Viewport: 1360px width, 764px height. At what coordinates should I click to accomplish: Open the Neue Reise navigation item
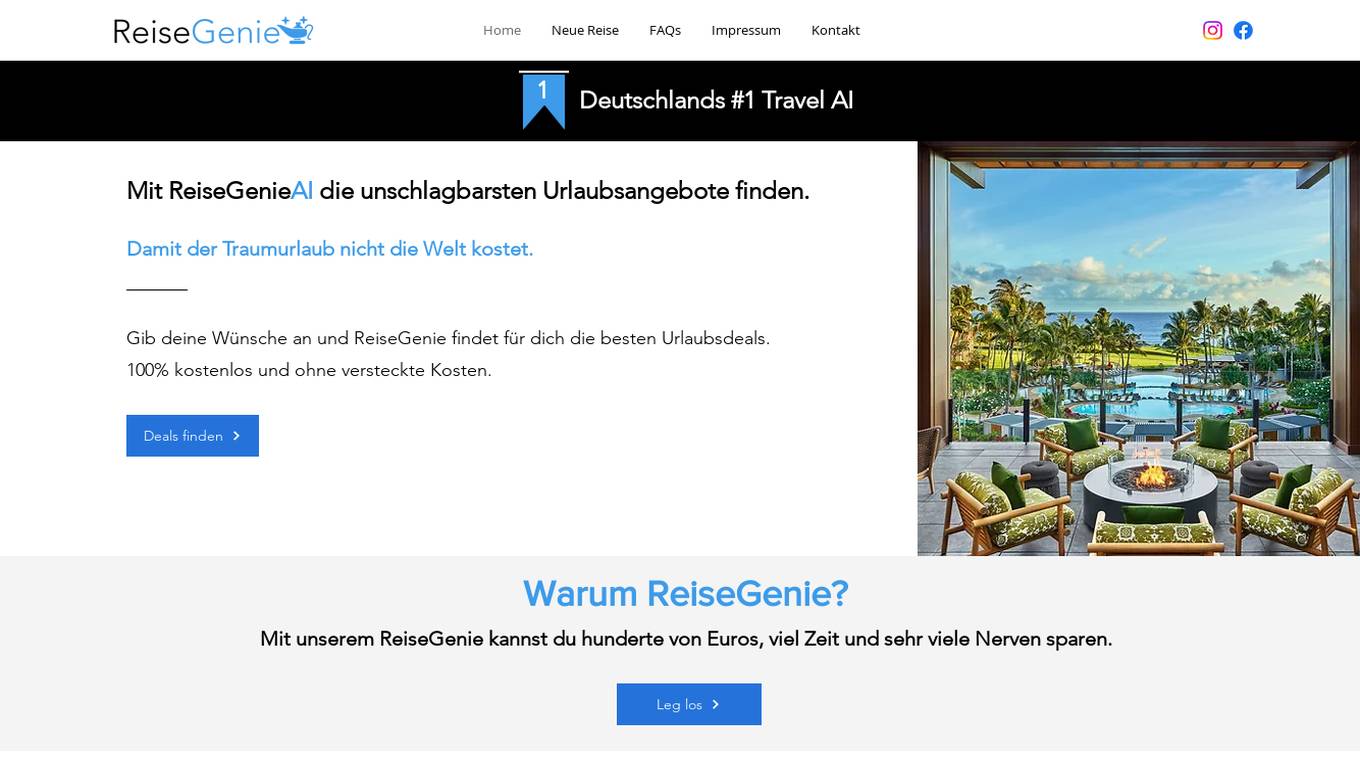(x=585, y=30)
